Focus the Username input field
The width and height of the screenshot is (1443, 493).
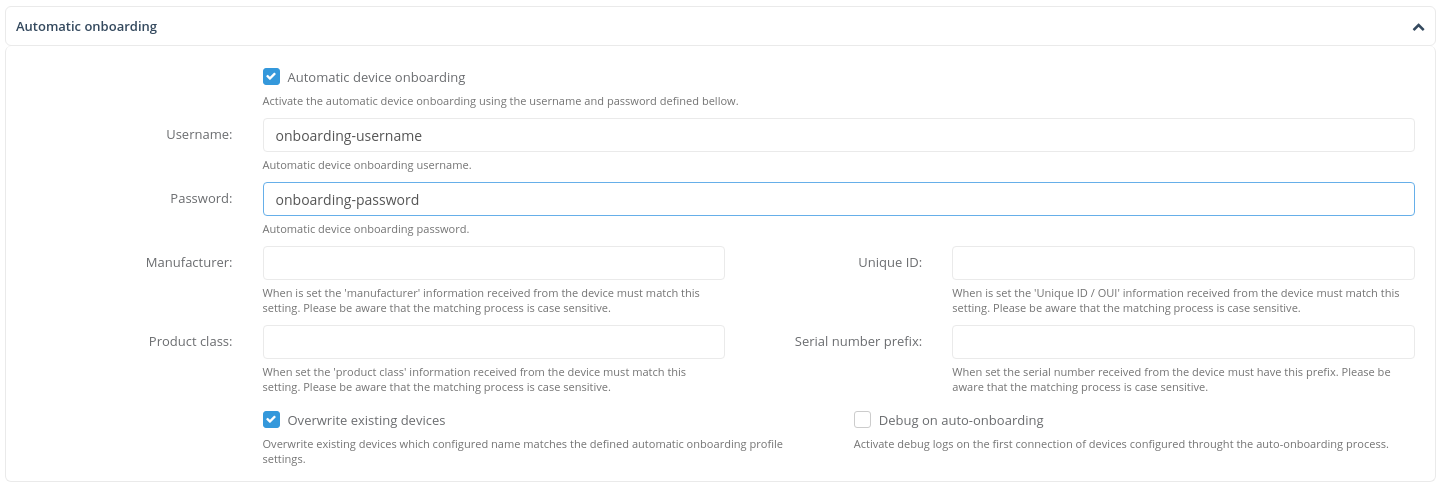point(838,135)
